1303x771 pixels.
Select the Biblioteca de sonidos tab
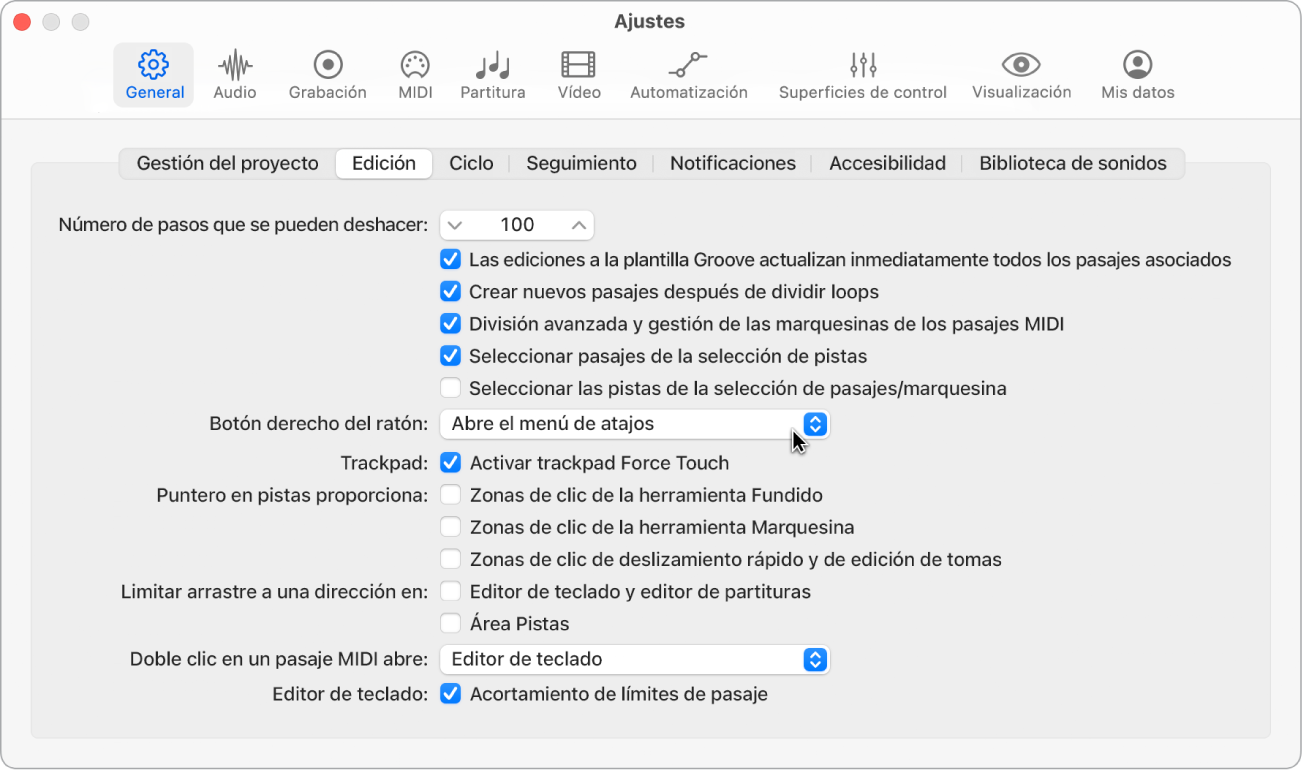coord(1072,163)
